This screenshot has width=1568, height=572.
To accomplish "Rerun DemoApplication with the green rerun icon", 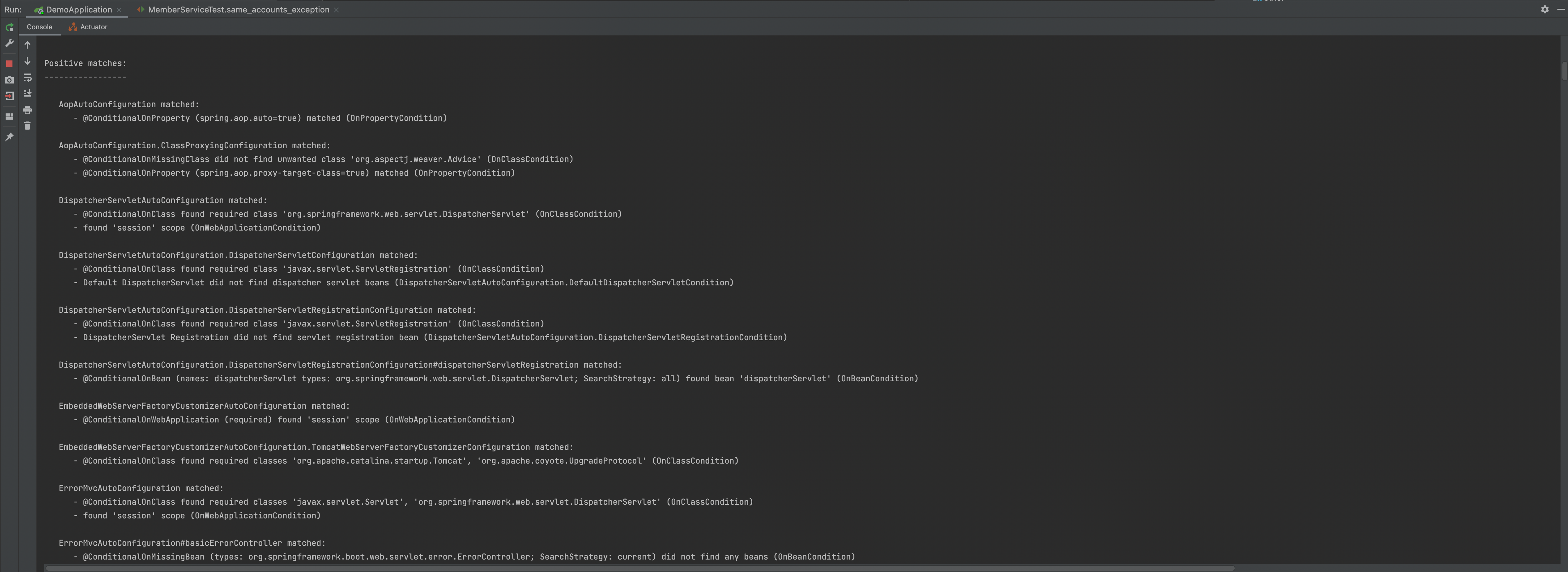I will (x=9, y=27).
